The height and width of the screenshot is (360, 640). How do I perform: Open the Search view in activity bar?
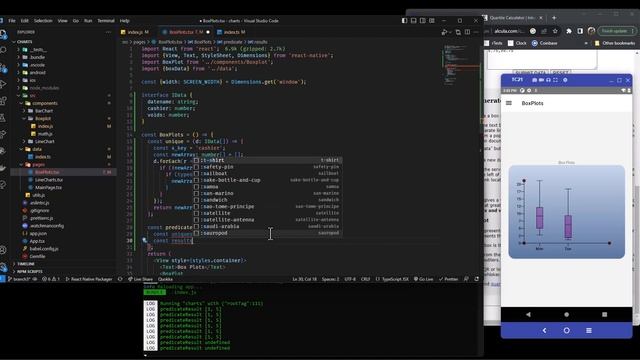click(3, 50)
